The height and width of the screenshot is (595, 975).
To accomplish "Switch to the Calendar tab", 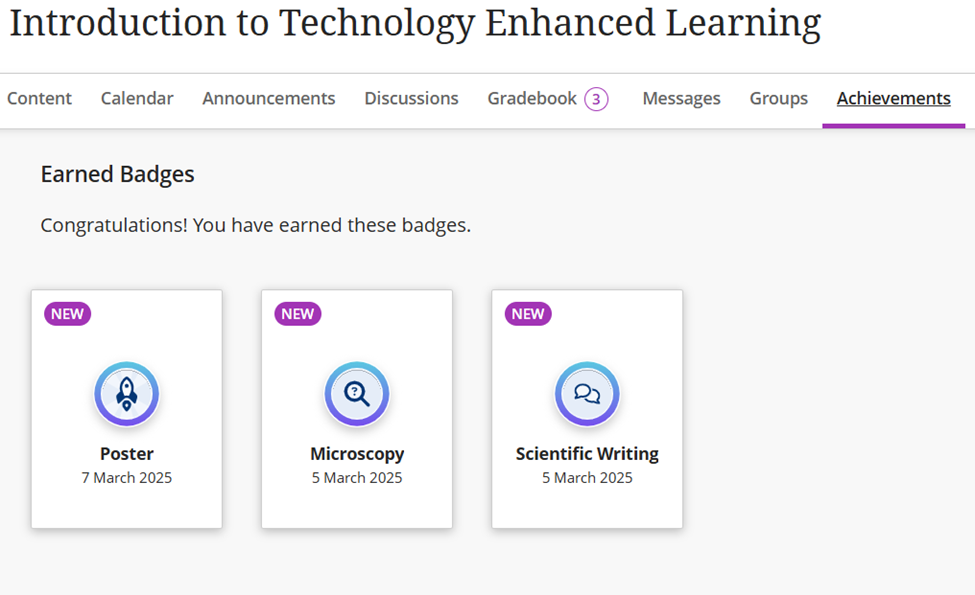I will pyautogui.click(x=137, y=98).
